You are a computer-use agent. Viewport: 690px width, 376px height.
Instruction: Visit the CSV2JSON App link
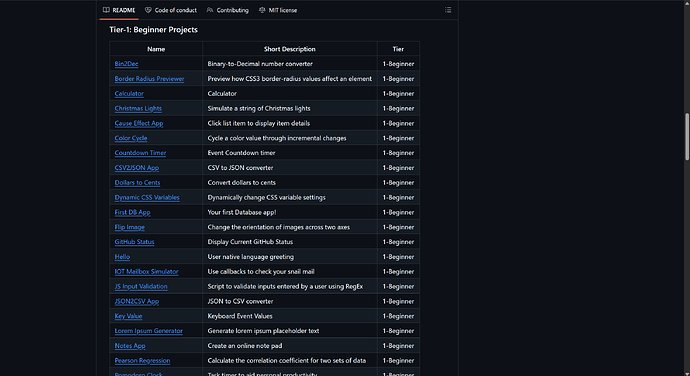tap(136, 168)
